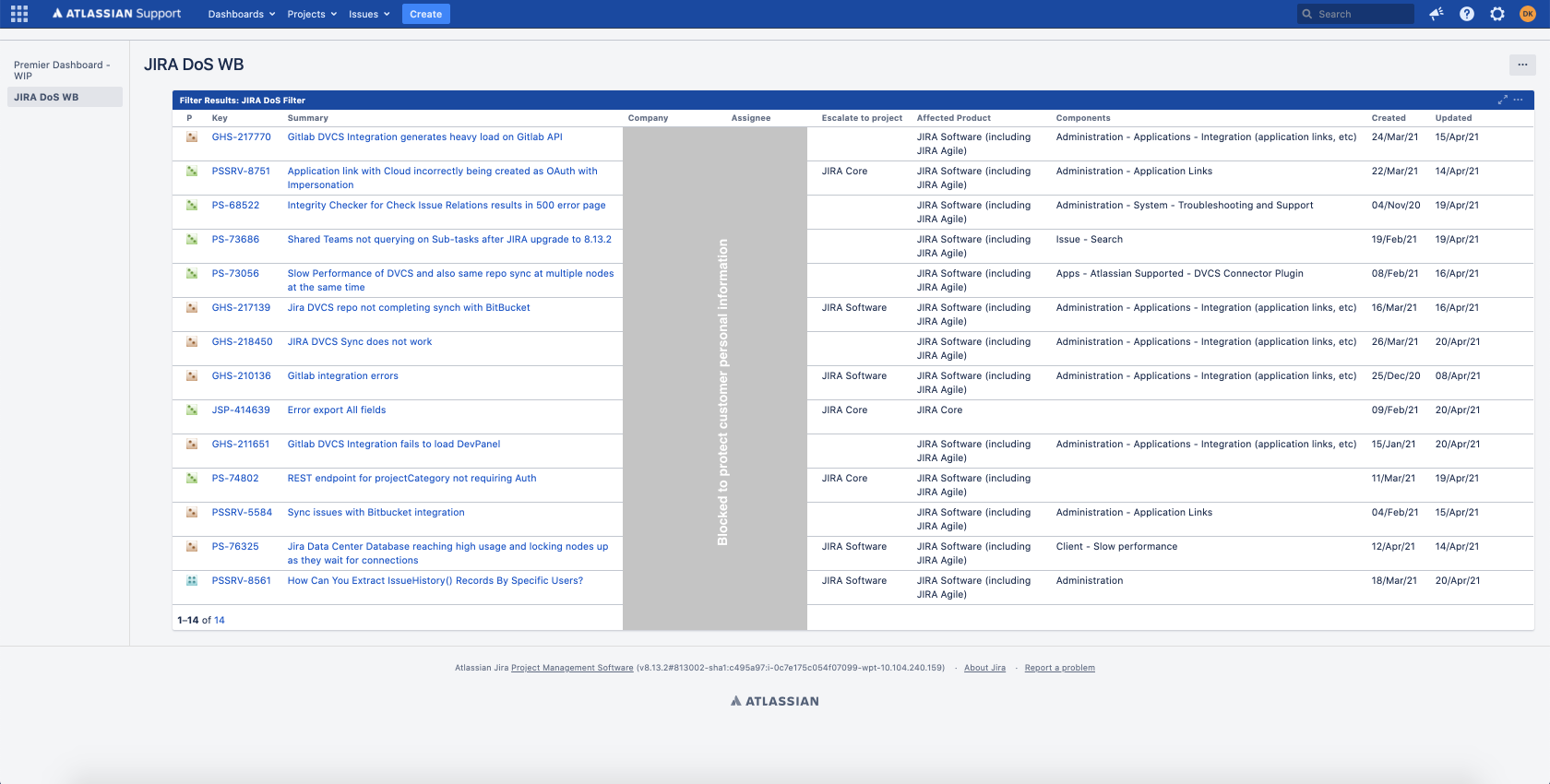
Task: Click priority icon for GHS-217139
Action: 192,308
